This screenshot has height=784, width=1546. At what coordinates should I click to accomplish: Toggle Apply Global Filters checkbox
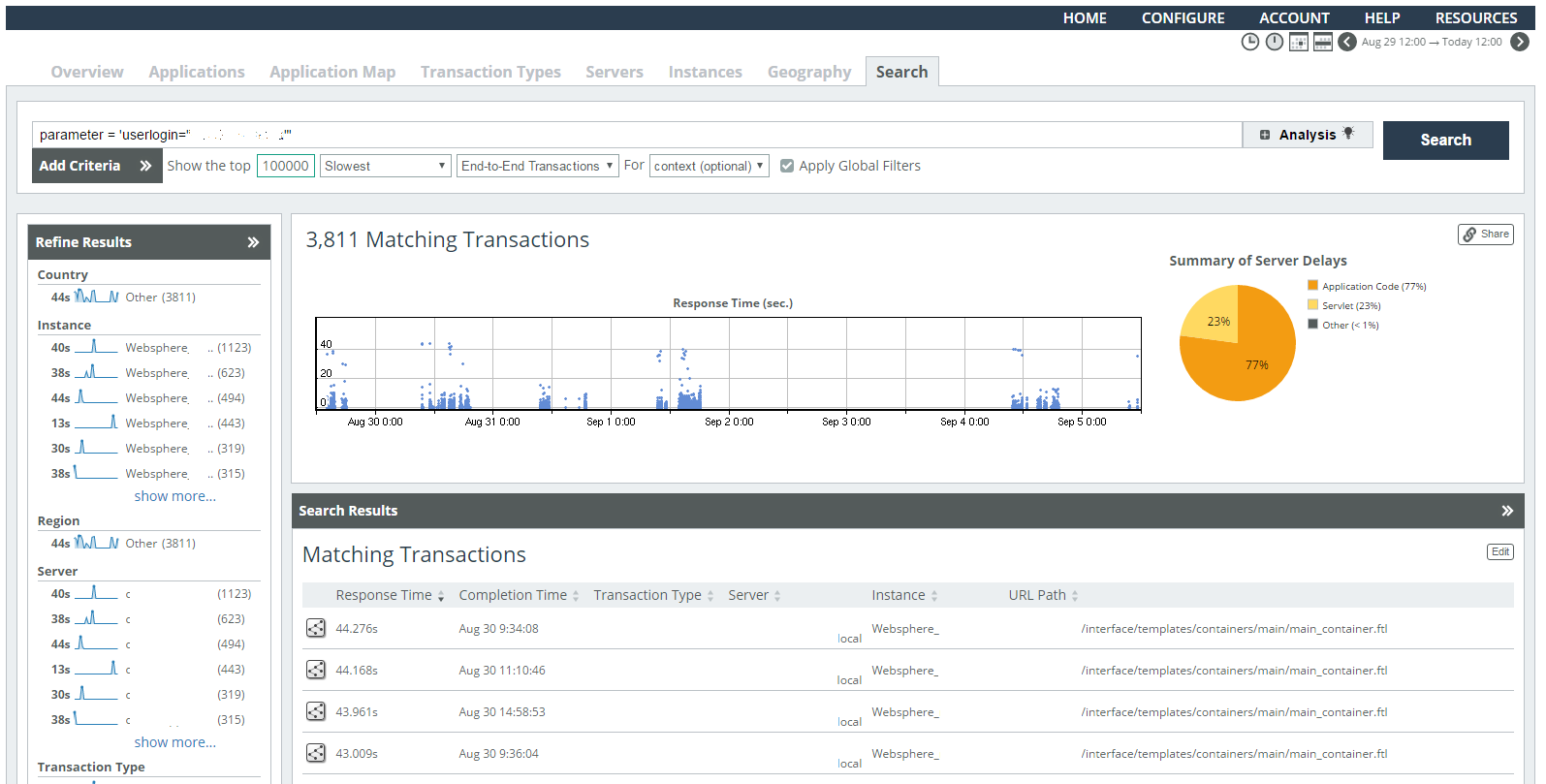point(787,166)
